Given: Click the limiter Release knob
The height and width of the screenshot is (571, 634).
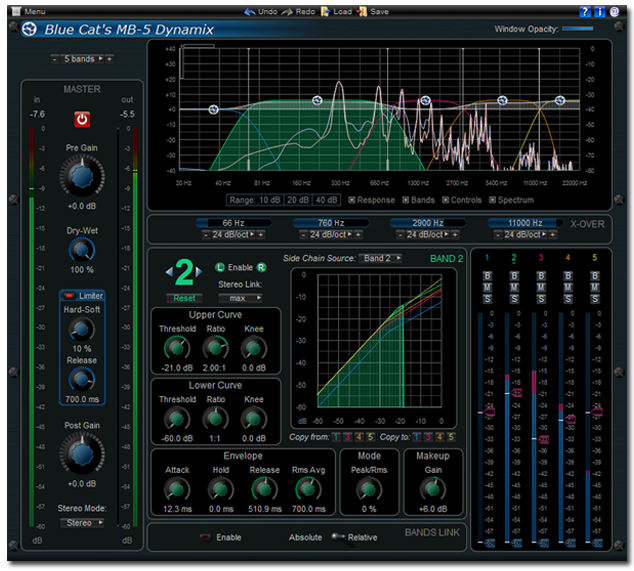Looking at the screenshot, I should click(82, 380).
